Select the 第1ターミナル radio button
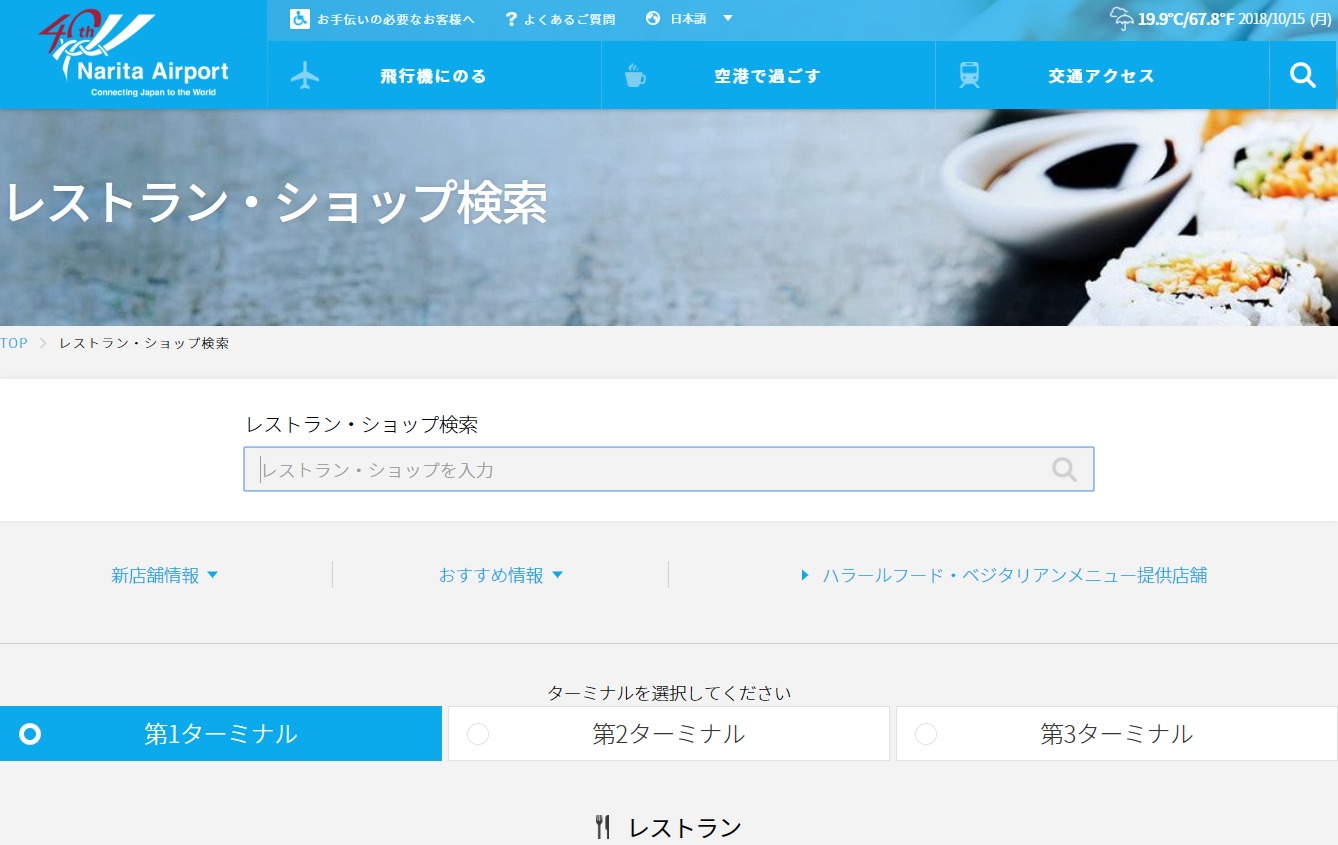Screen dimensions: 1338x845 coord(30,734)
